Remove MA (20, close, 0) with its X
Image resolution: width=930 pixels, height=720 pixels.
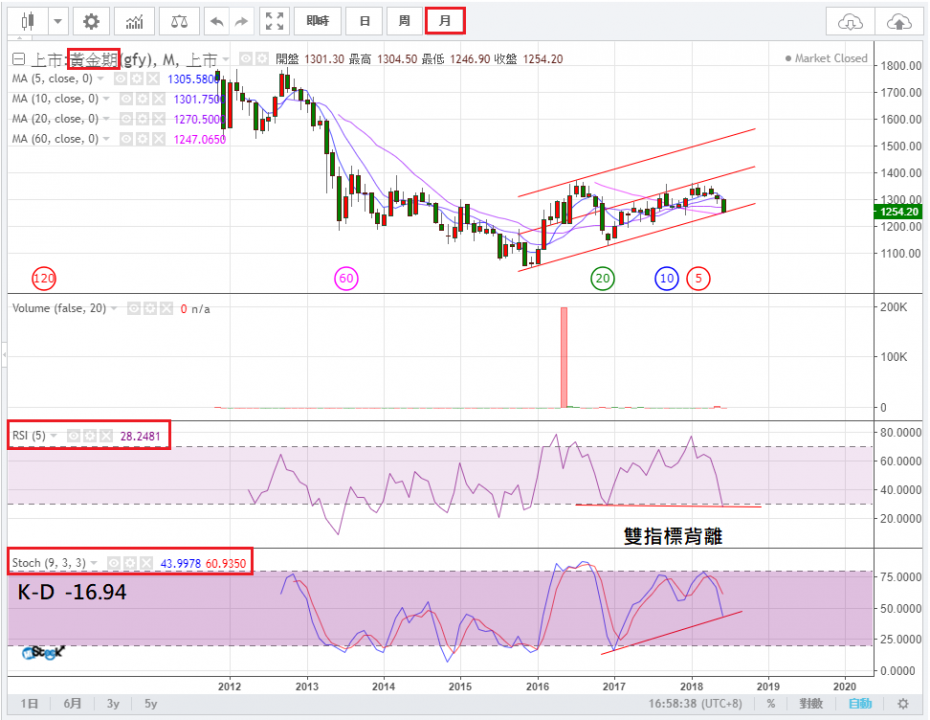pyautogui.click(x=159, y=119)
